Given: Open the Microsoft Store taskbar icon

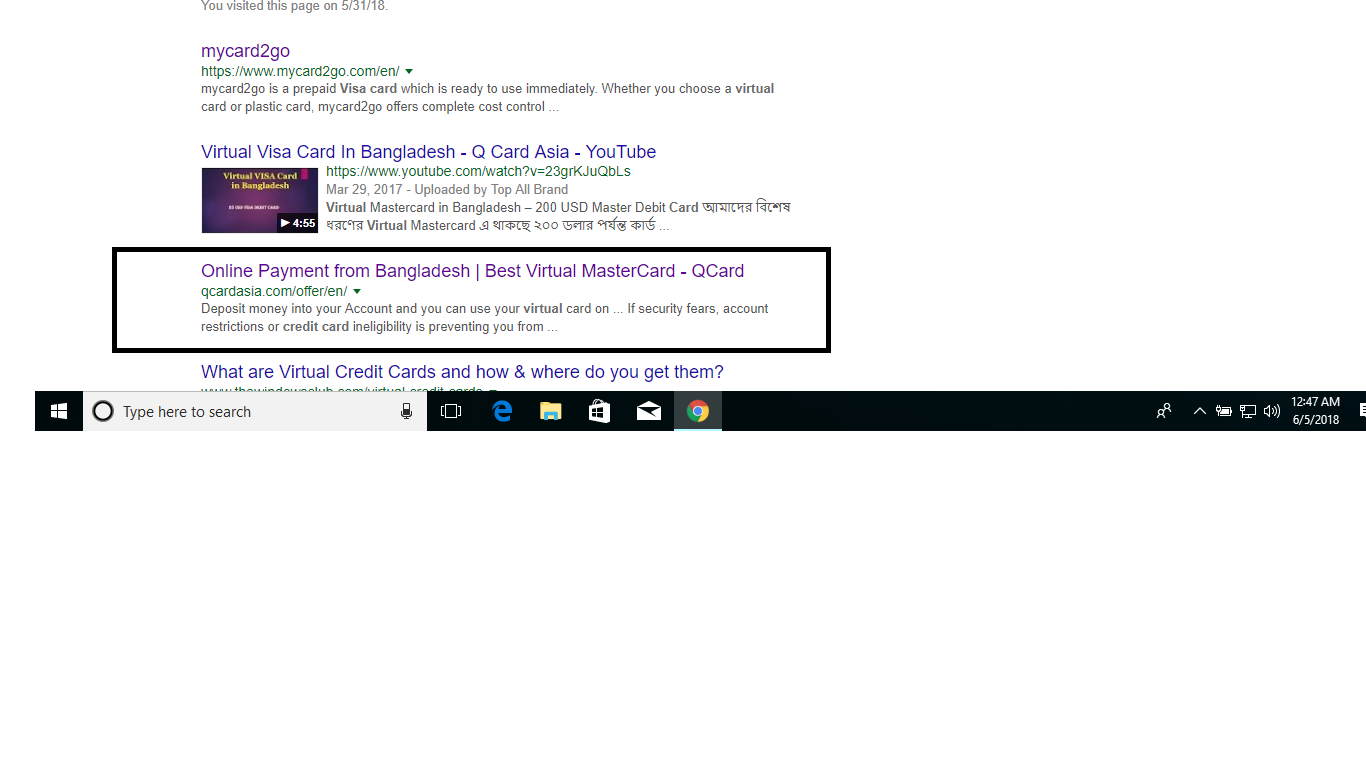Looking at the screenshot, I should click(x=600, y=411).
